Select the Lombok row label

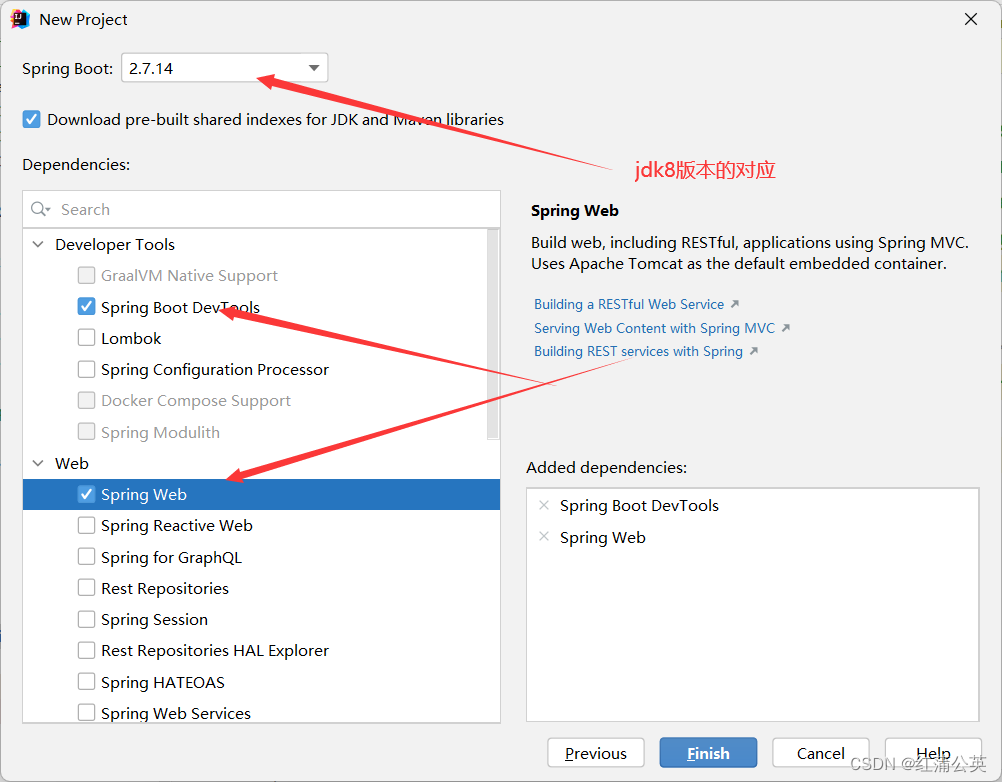point(131,338)
